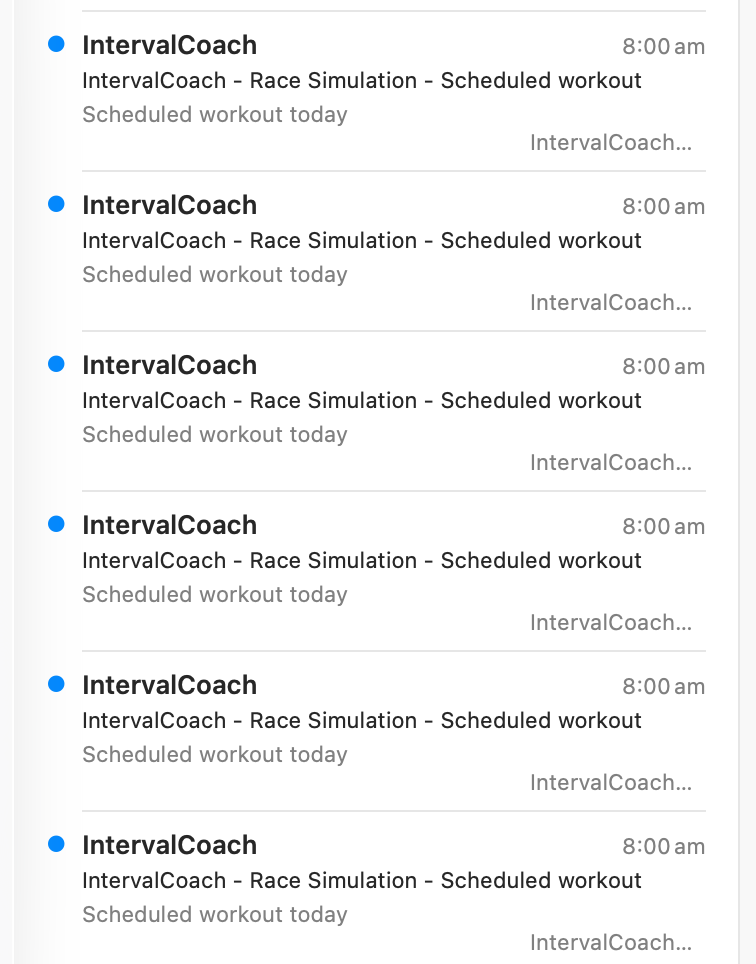Viewport: 756px width, 964px height.
Task: Click the blue unread indicator on the third email
Action: 56,364
